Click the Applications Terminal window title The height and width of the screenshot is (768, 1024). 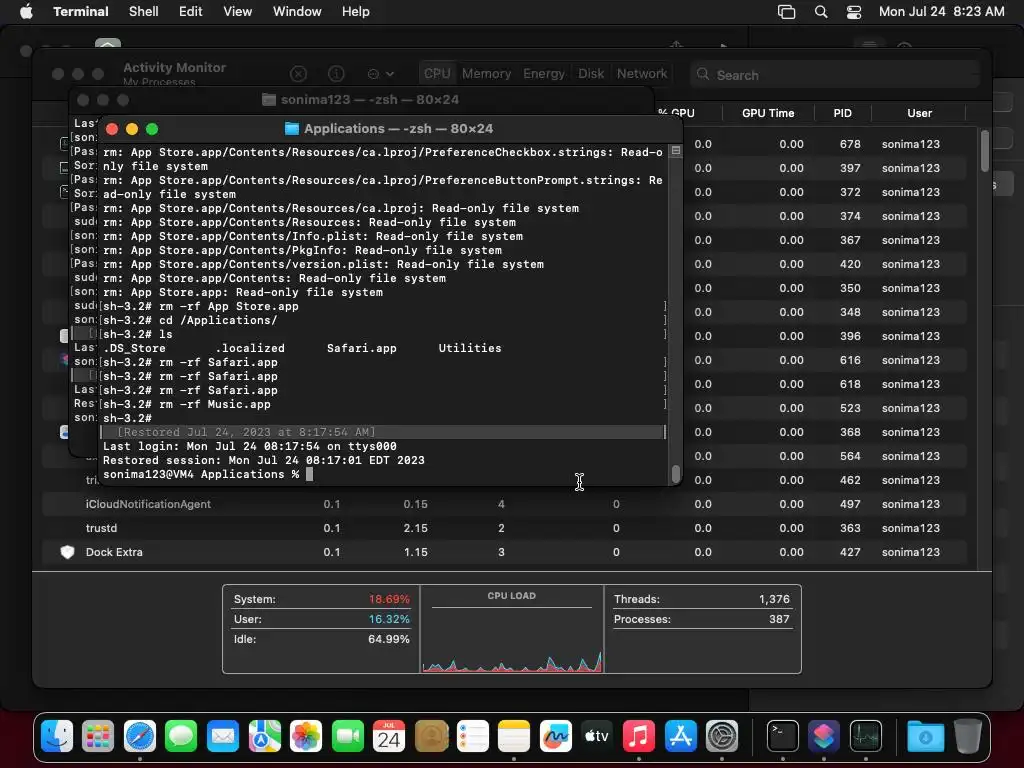(x=398, y=129)
